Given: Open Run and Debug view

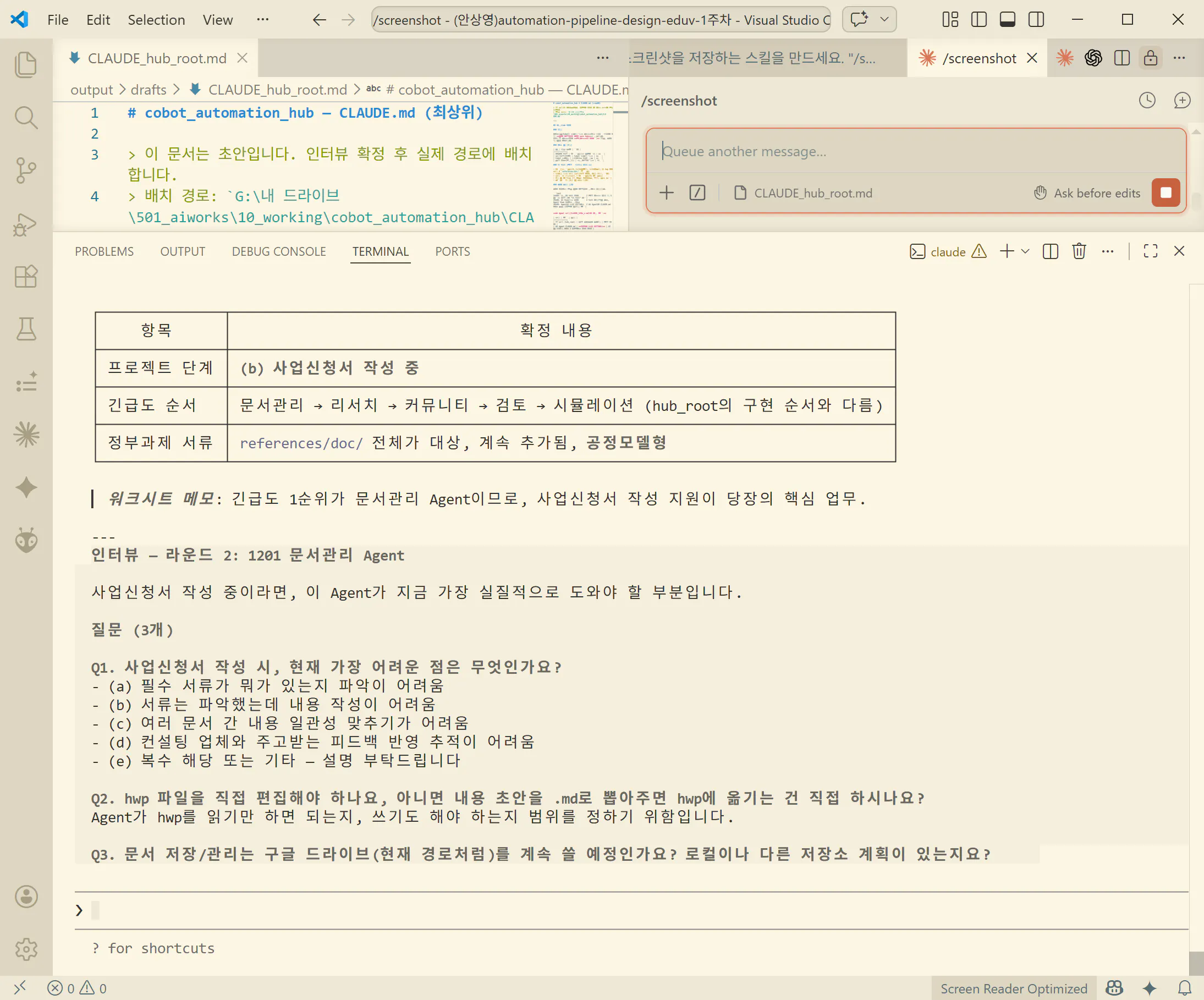Looking at the screenshot, I should 26,224.
